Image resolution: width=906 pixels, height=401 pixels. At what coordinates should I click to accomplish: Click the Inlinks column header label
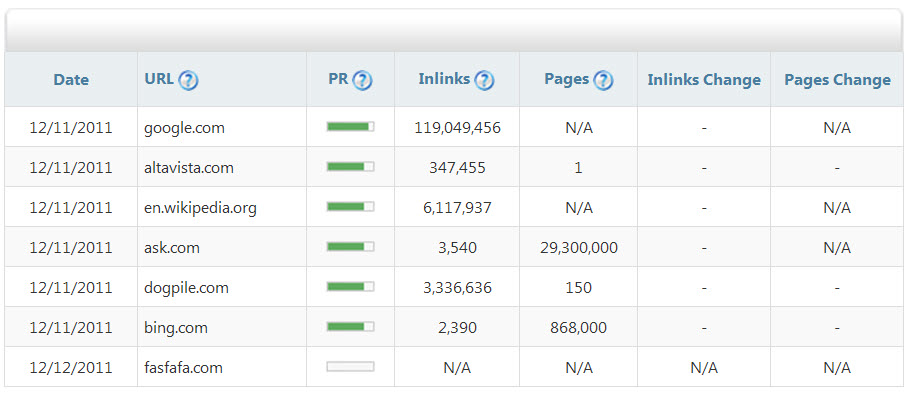click(x=444, y=79)
